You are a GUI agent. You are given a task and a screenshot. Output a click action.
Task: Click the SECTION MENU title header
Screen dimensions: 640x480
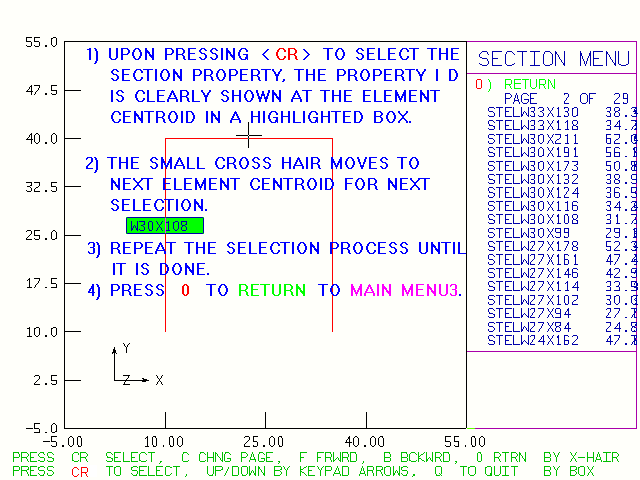[x=553, y=59]
